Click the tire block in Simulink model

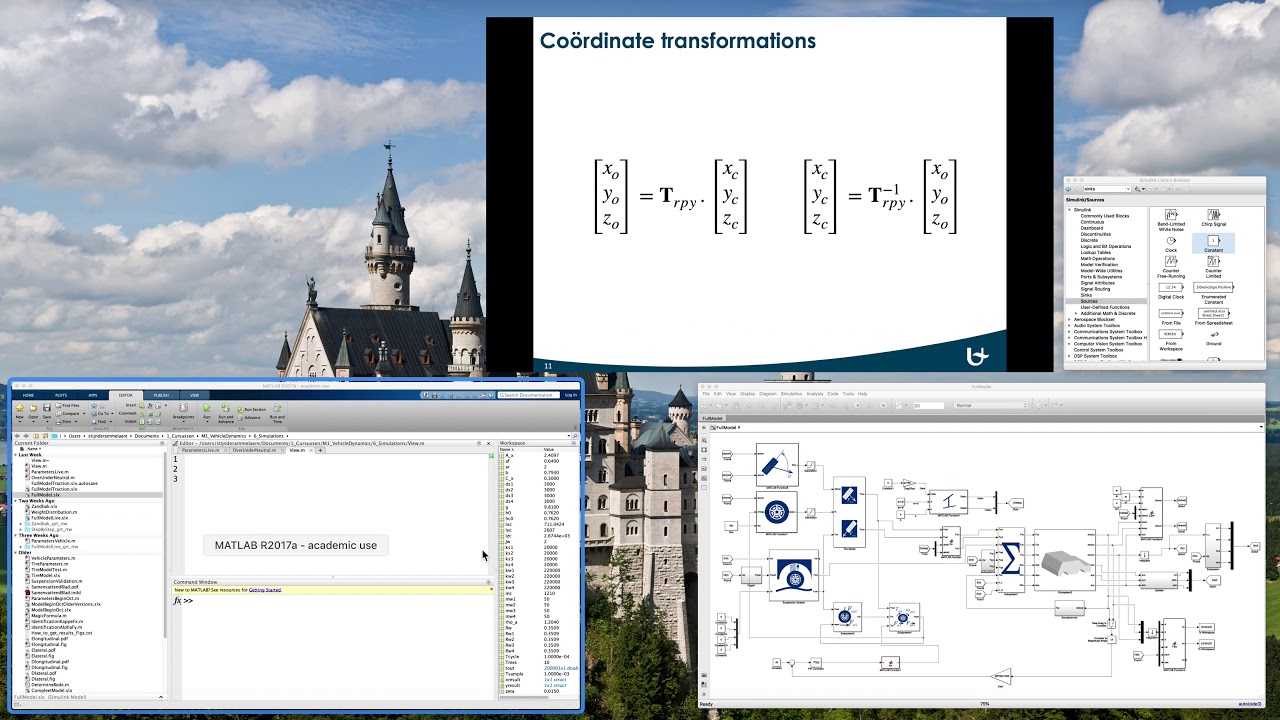pos(776,514)
